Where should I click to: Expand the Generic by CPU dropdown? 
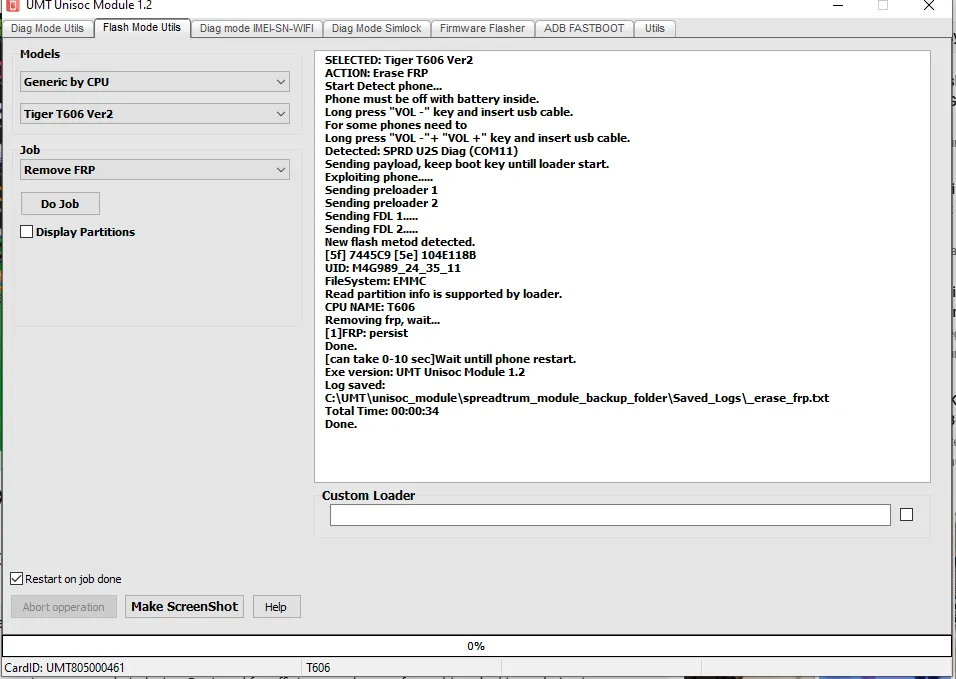click(x=155, y=82)
